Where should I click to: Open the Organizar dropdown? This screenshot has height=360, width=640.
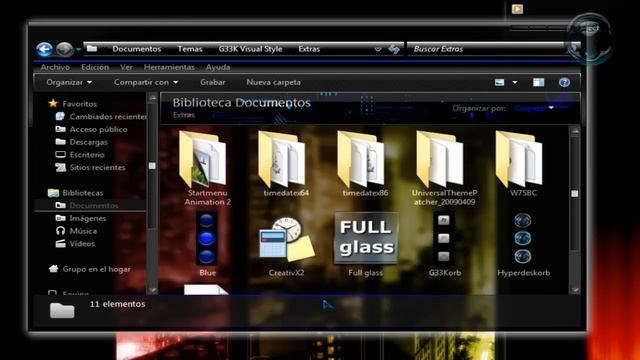(69, 82)
